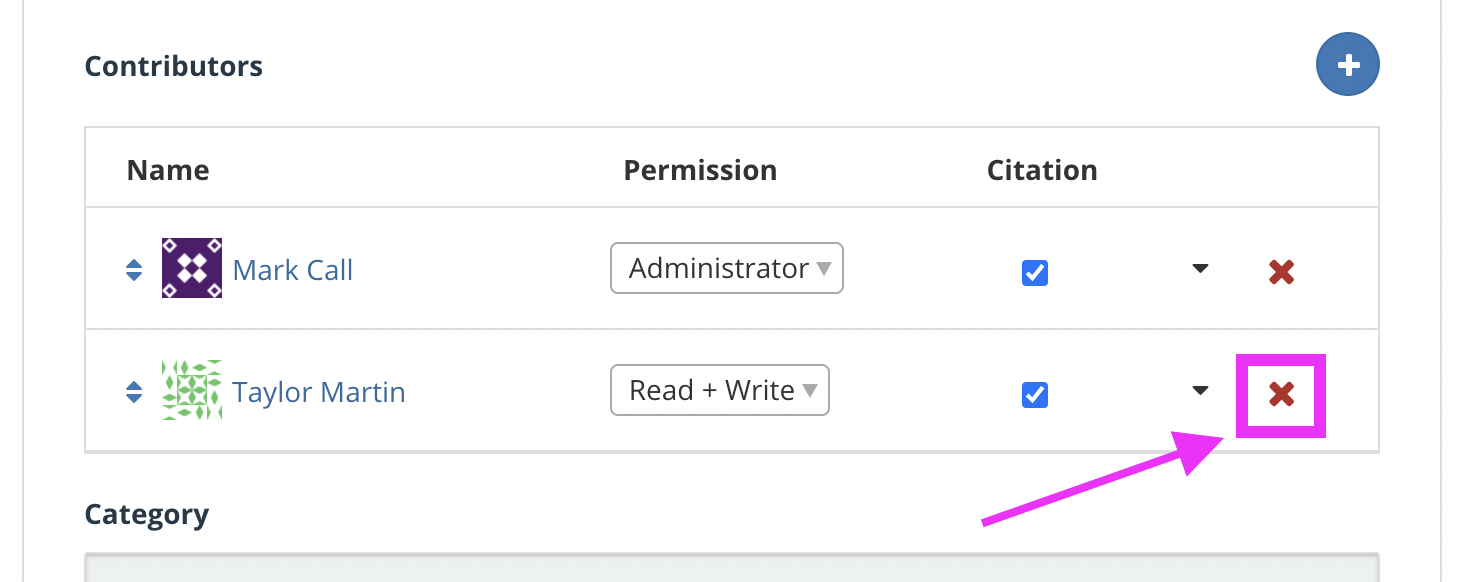Uncheck the Citation checkbox for Mark Call

coord(1035,272)
